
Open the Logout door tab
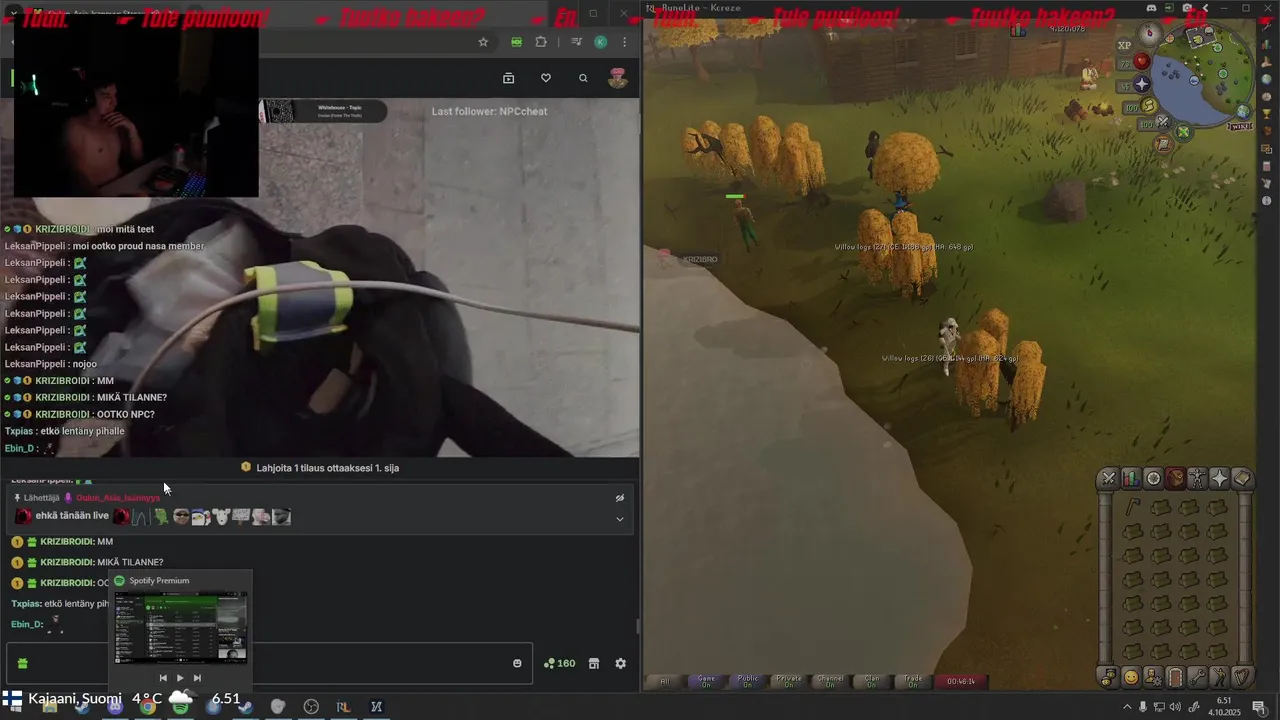pos(1175,677)
